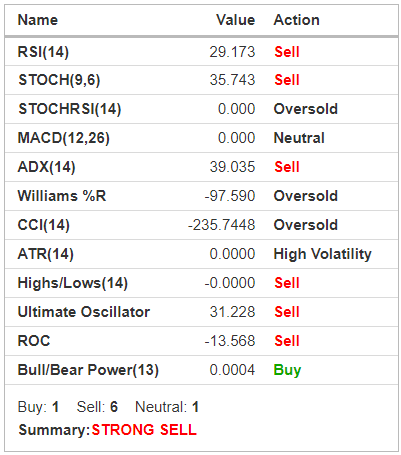Click the Neutral action for MACD
This screenshot has width=401, height=455.
pyautogui.click(x=299, y=138)
